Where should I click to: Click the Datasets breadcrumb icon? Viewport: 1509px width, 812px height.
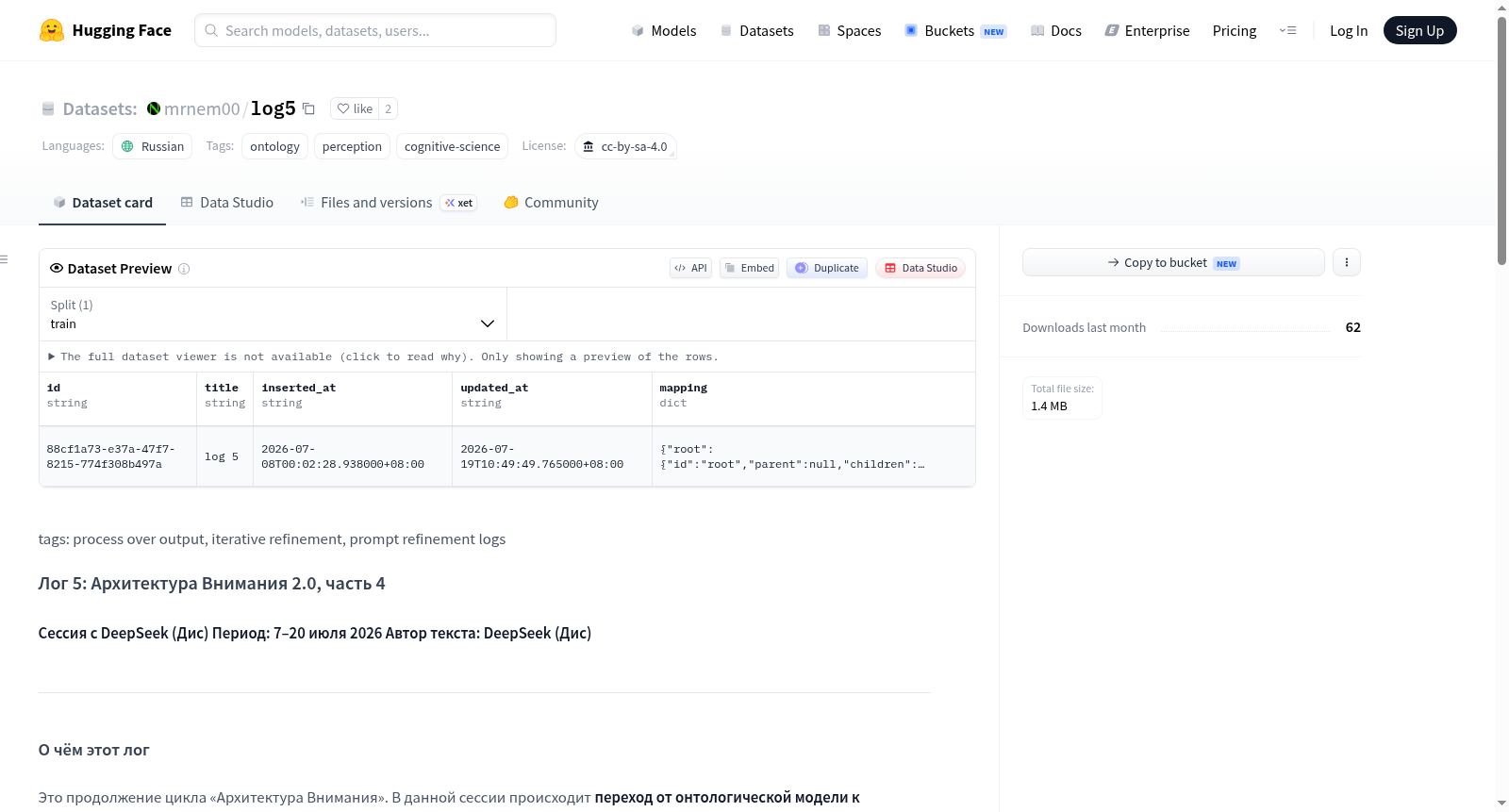point(48,108)
